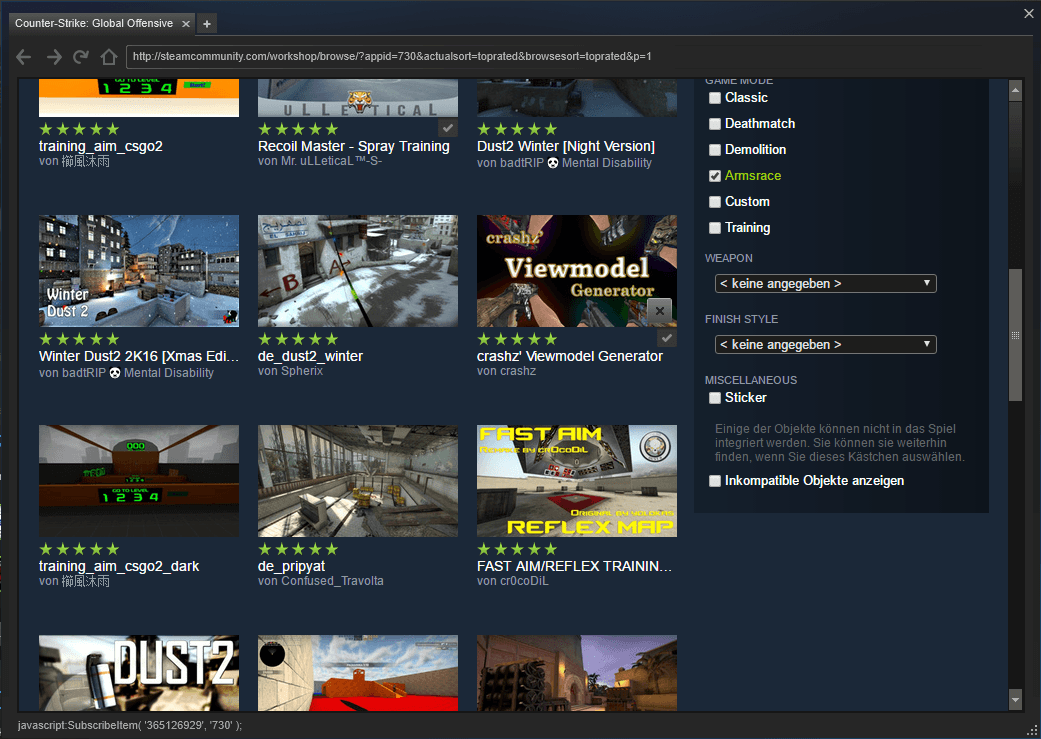The height and width of the screenshot is (739, 1041).
Task: Unsubscribe using X on Viewmodel Generator thumbnail
Action: click(x=659, y=310)
